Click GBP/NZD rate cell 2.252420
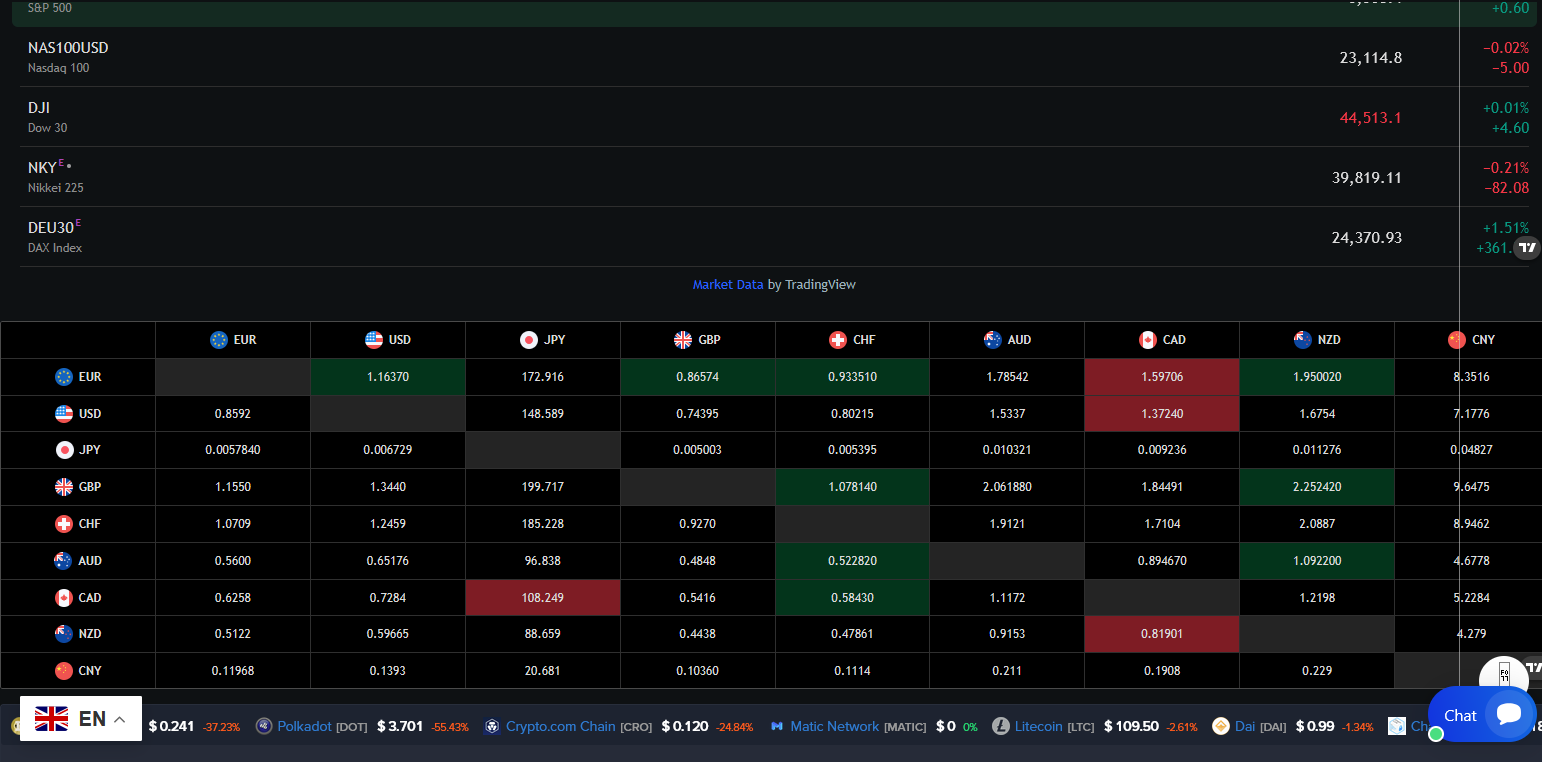The image size is (1542, 762). [x=1317, y=487]
